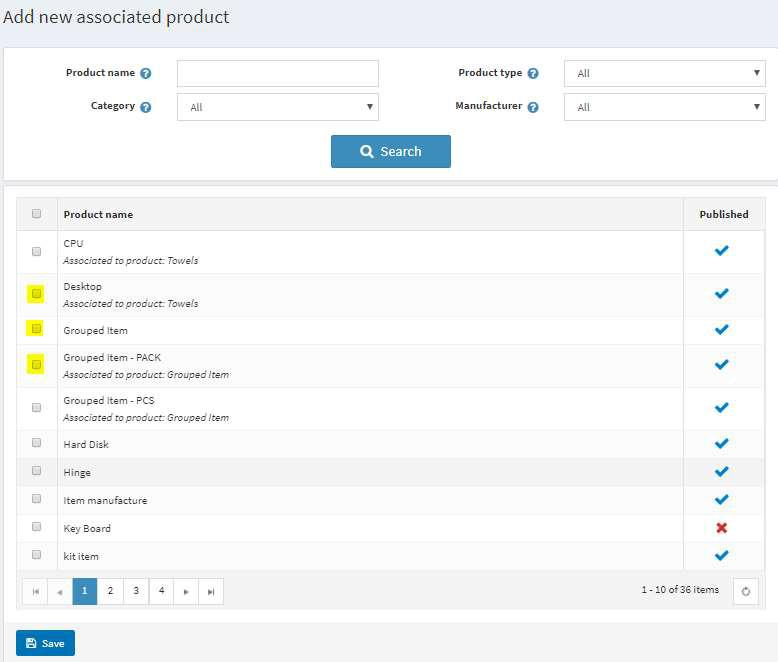The image size is (778, 662).
Task: Click the Search button
Action: tap(391, 151)
